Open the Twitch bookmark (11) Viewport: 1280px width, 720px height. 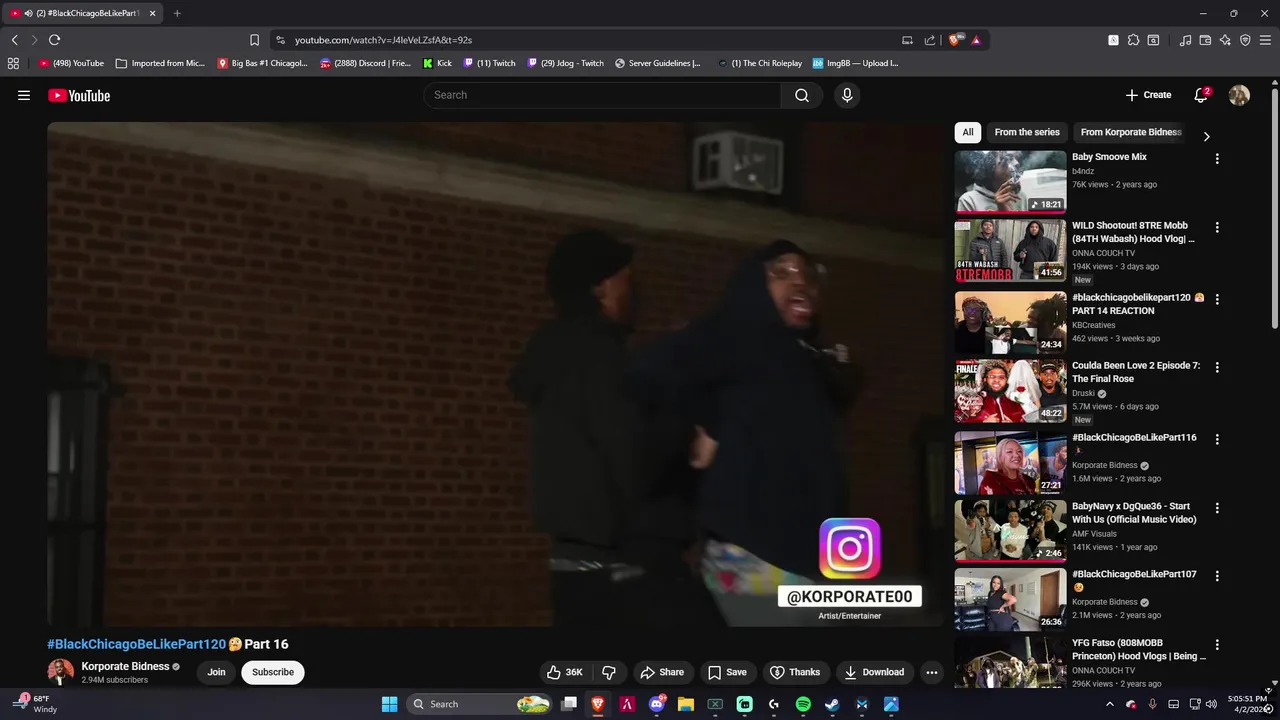point(490,63)
